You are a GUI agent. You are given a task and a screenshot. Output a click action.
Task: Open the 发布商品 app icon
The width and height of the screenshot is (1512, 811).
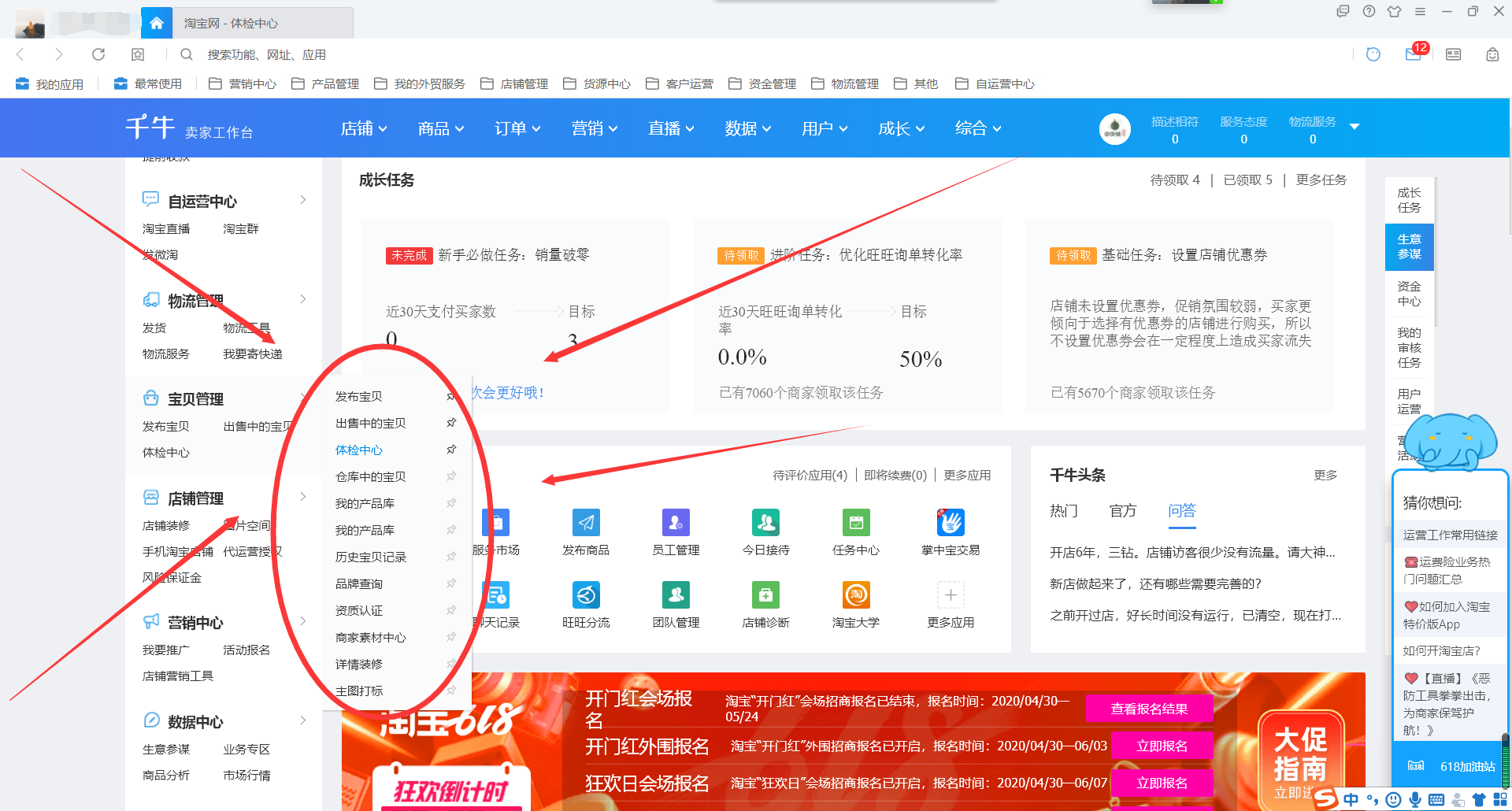[x=586, y=523]
